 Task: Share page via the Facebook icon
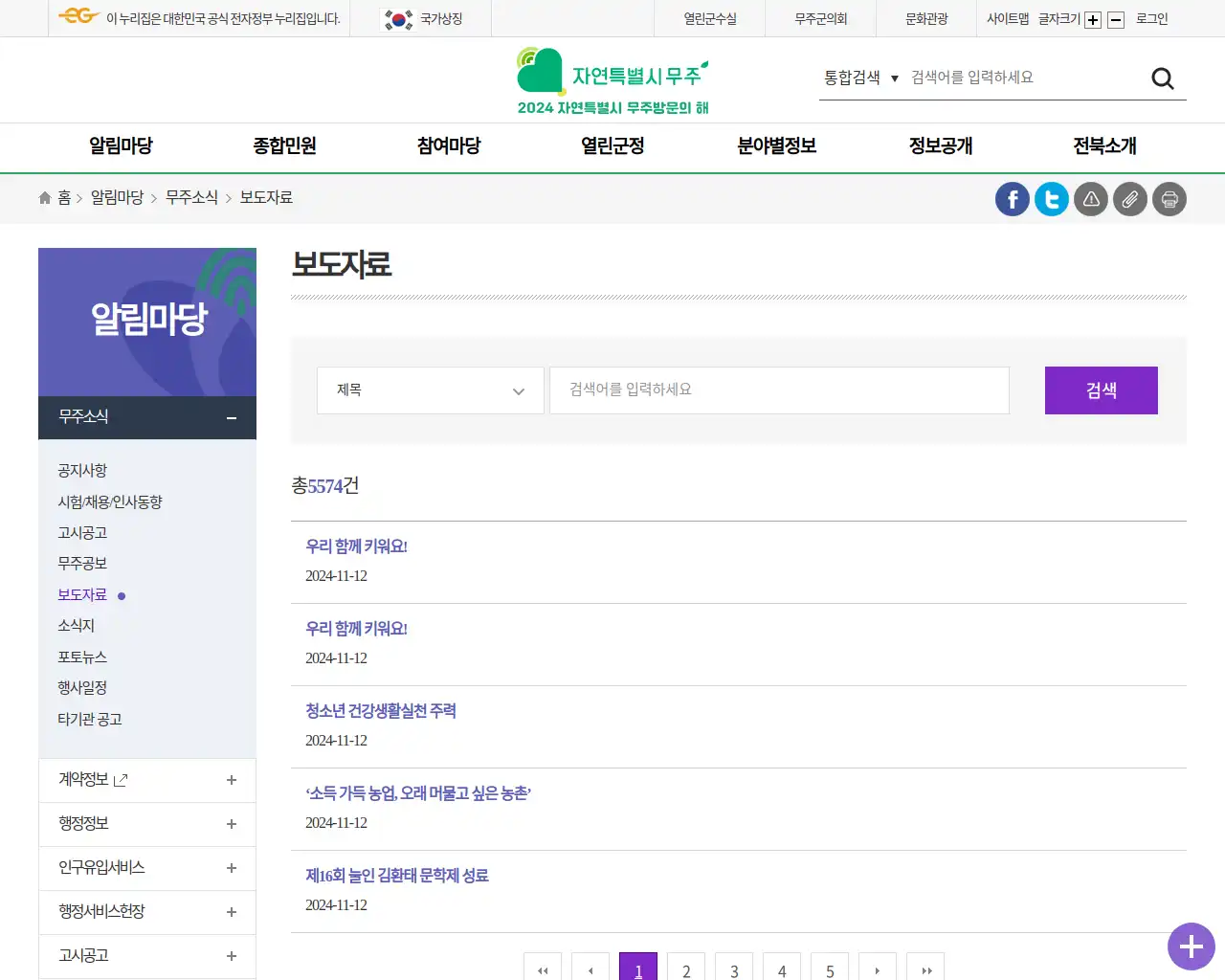[x=1012, y=199]
